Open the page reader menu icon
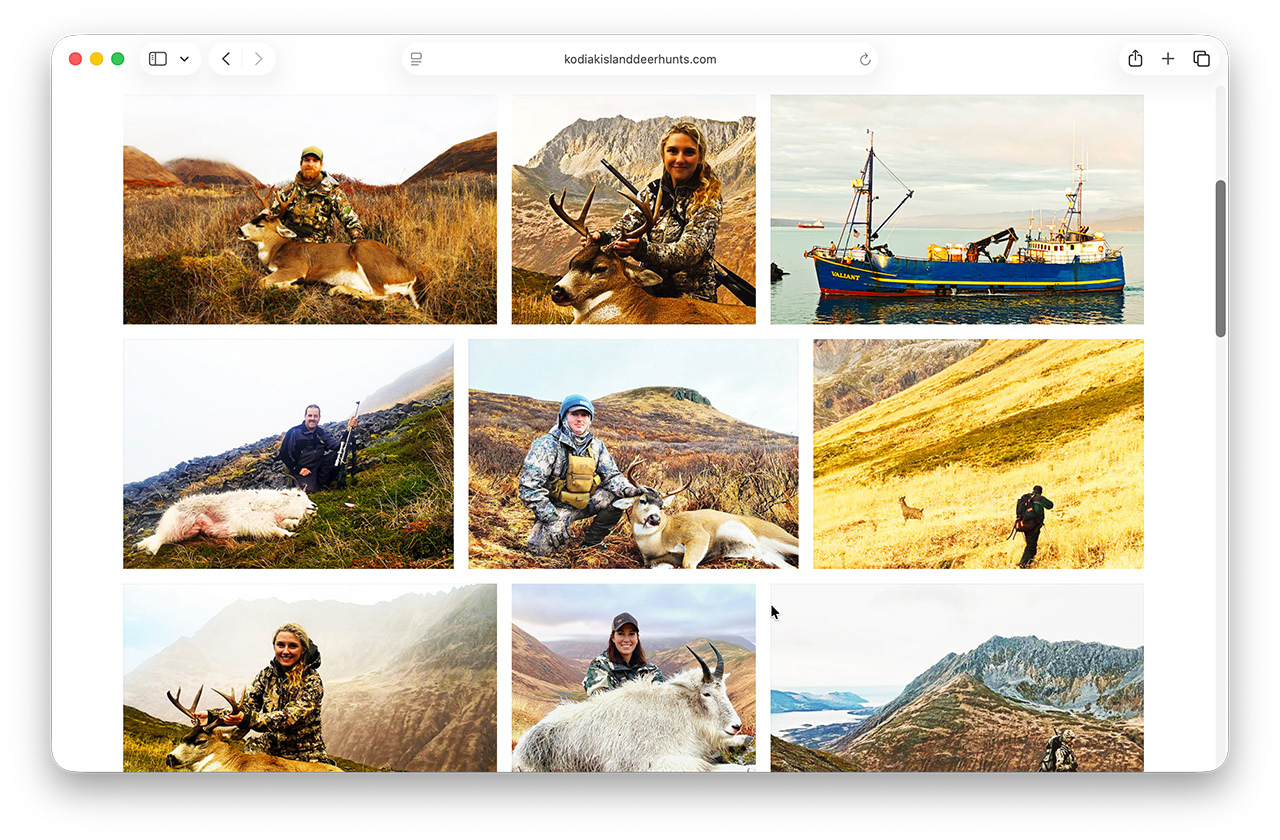1280x840 pixels. 417,59
